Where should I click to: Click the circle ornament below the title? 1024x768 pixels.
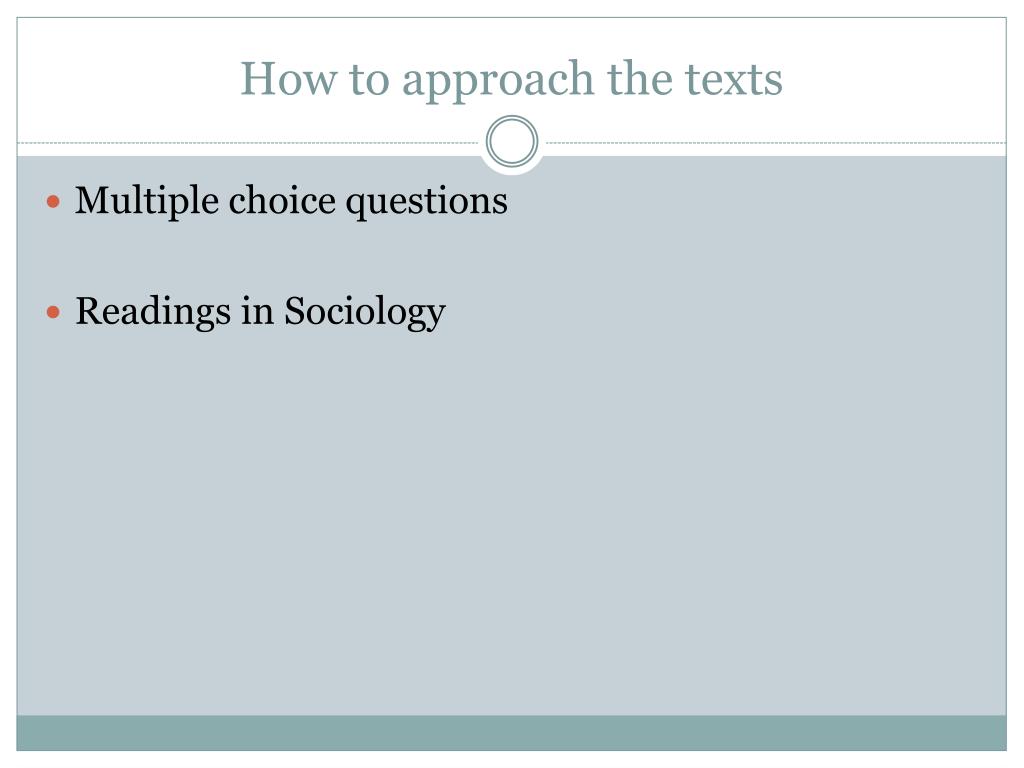[x=512, y=141]
